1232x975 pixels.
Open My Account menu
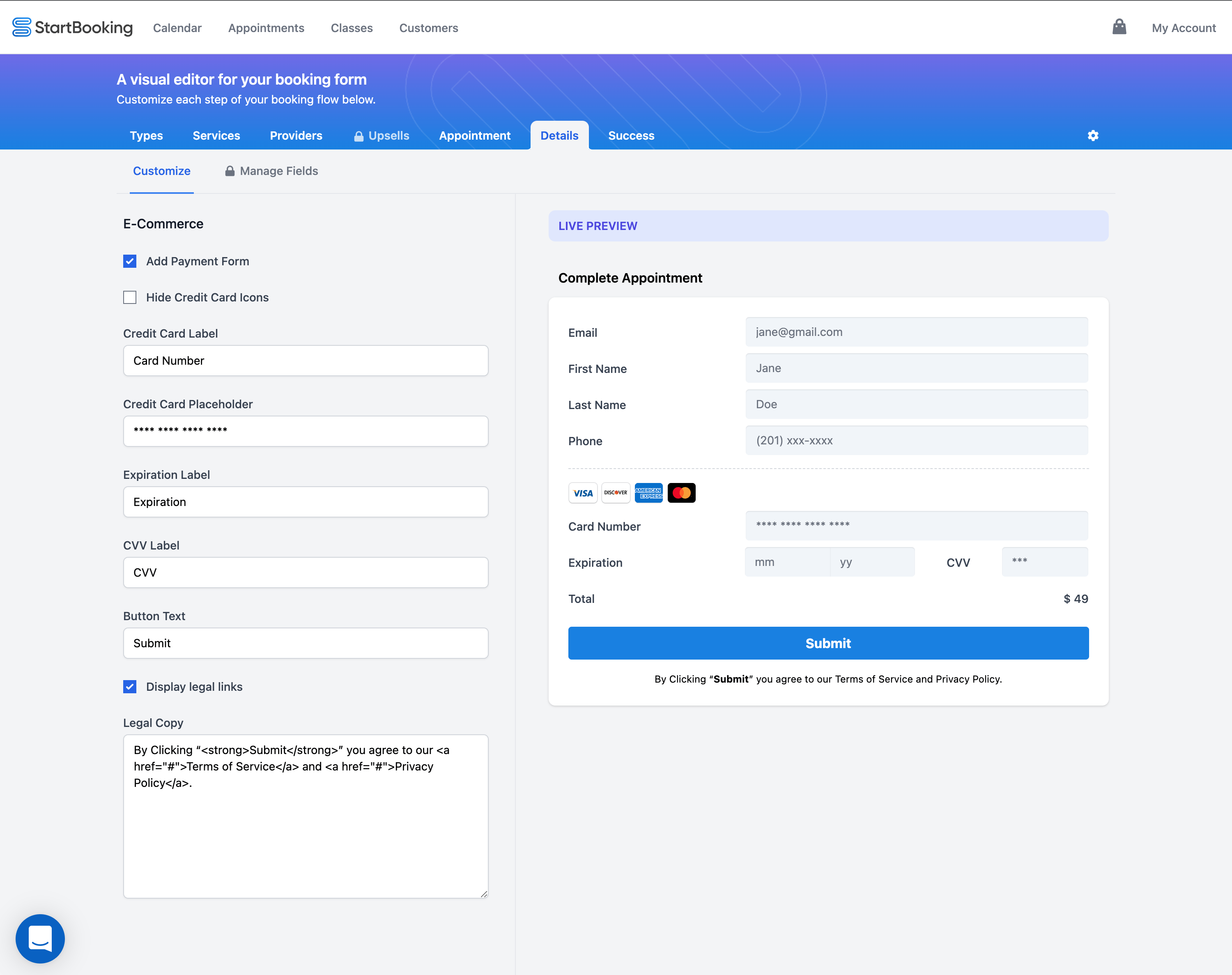[x=1184, y=28]
